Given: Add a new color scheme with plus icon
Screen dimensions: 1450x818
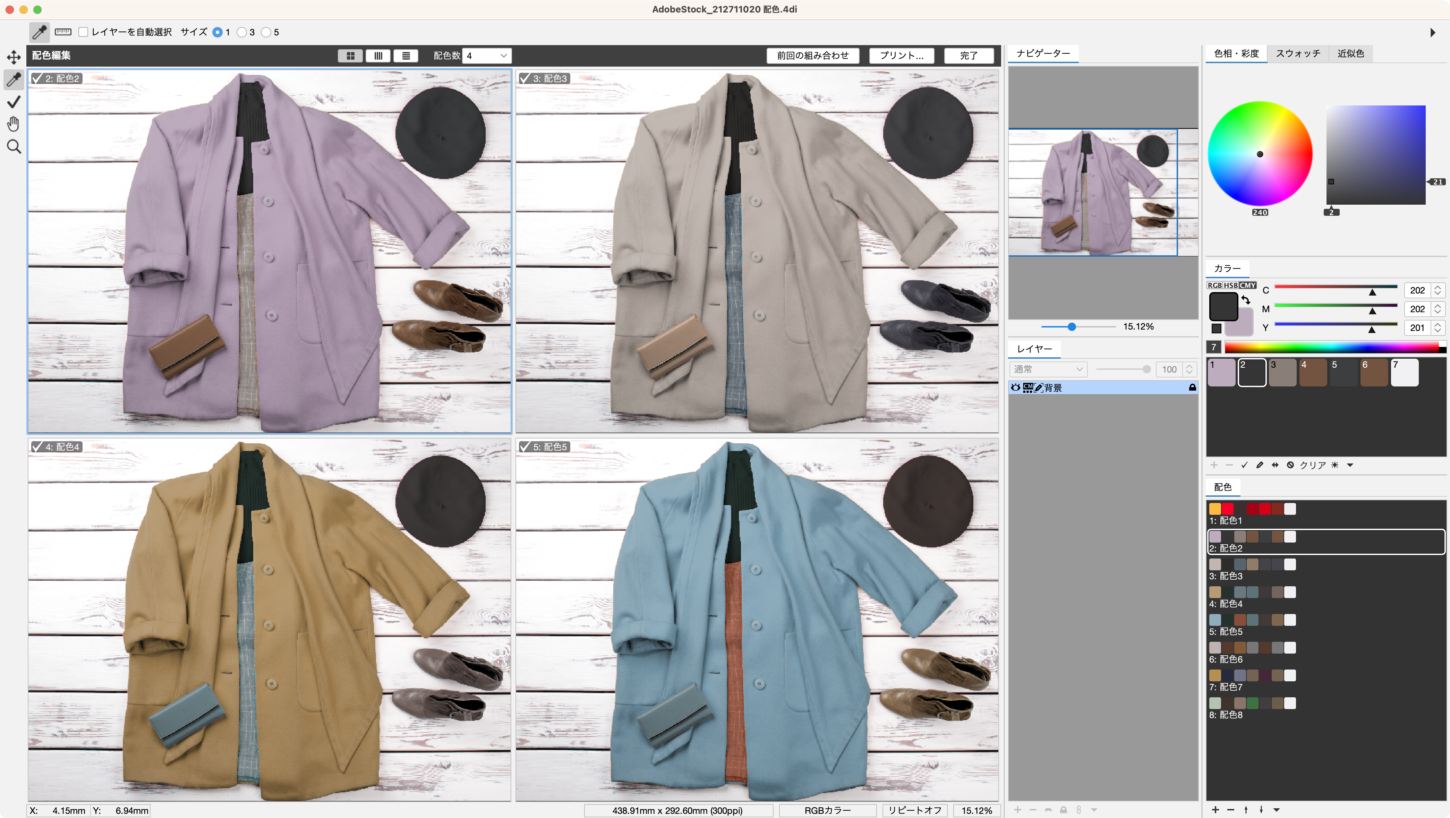Looking at the screenshot, I should click(1215, 809).
